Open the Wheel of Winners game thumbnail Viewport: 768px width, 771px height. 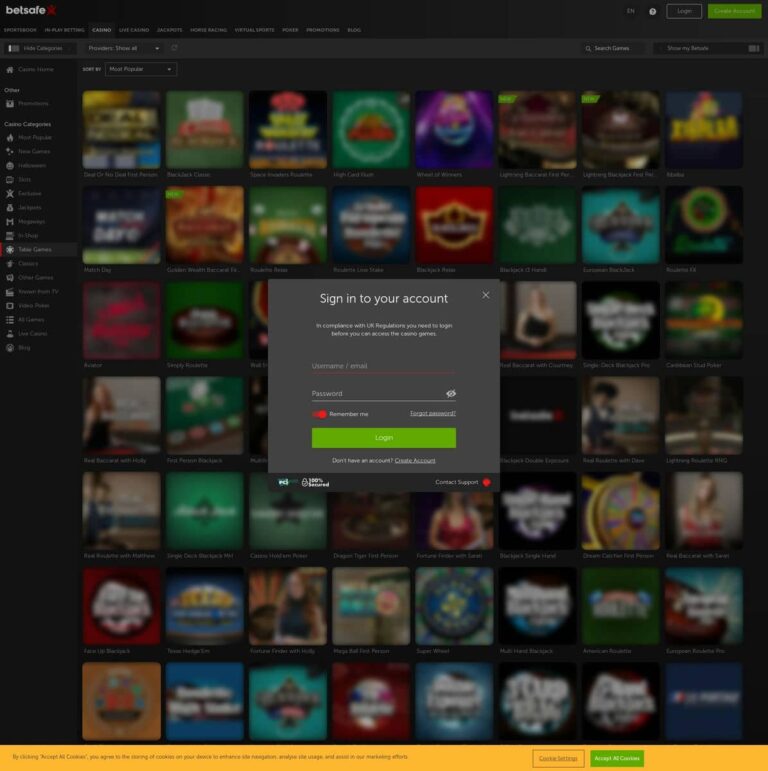point(454,129)
